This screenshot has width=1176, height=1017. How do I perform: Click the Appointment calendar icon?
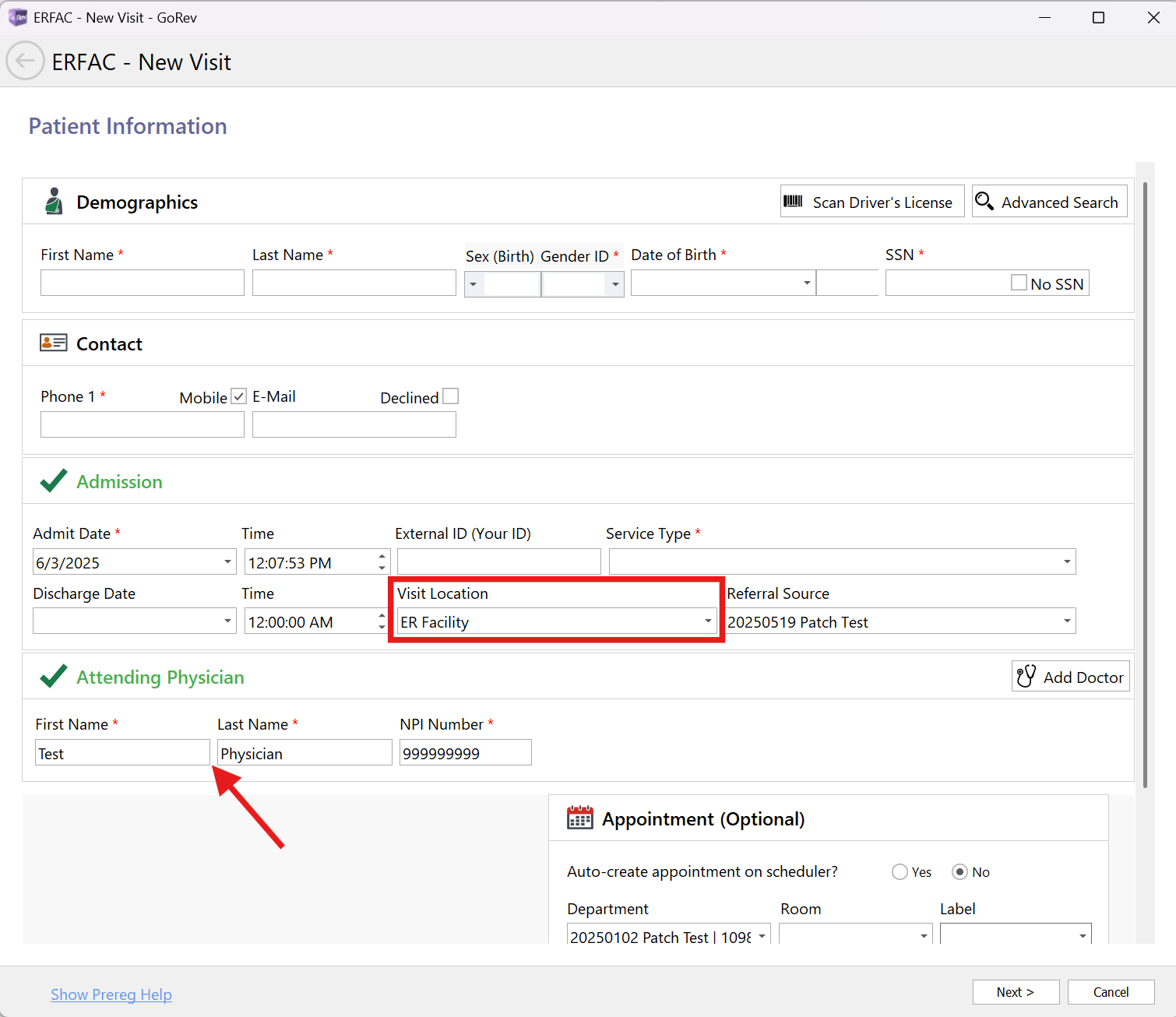579,818
